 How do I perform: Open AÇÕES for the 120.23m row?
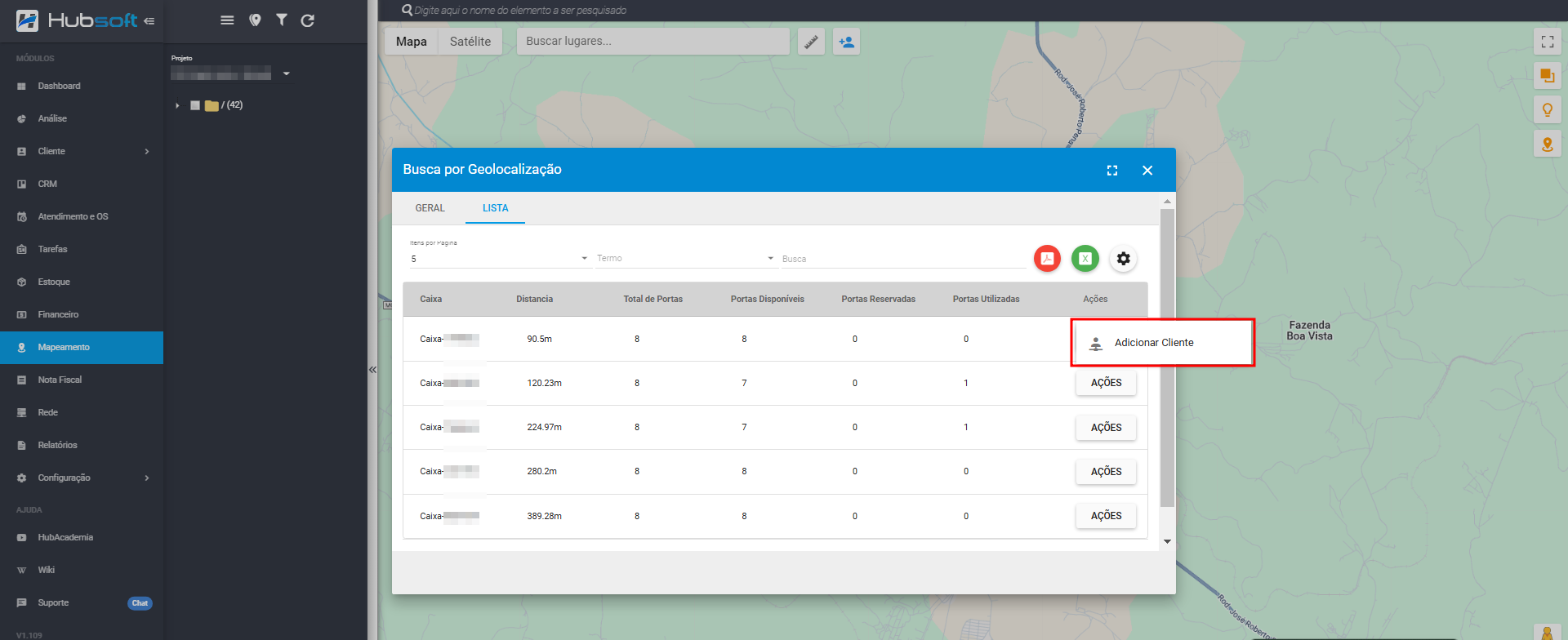[1107, 383]
